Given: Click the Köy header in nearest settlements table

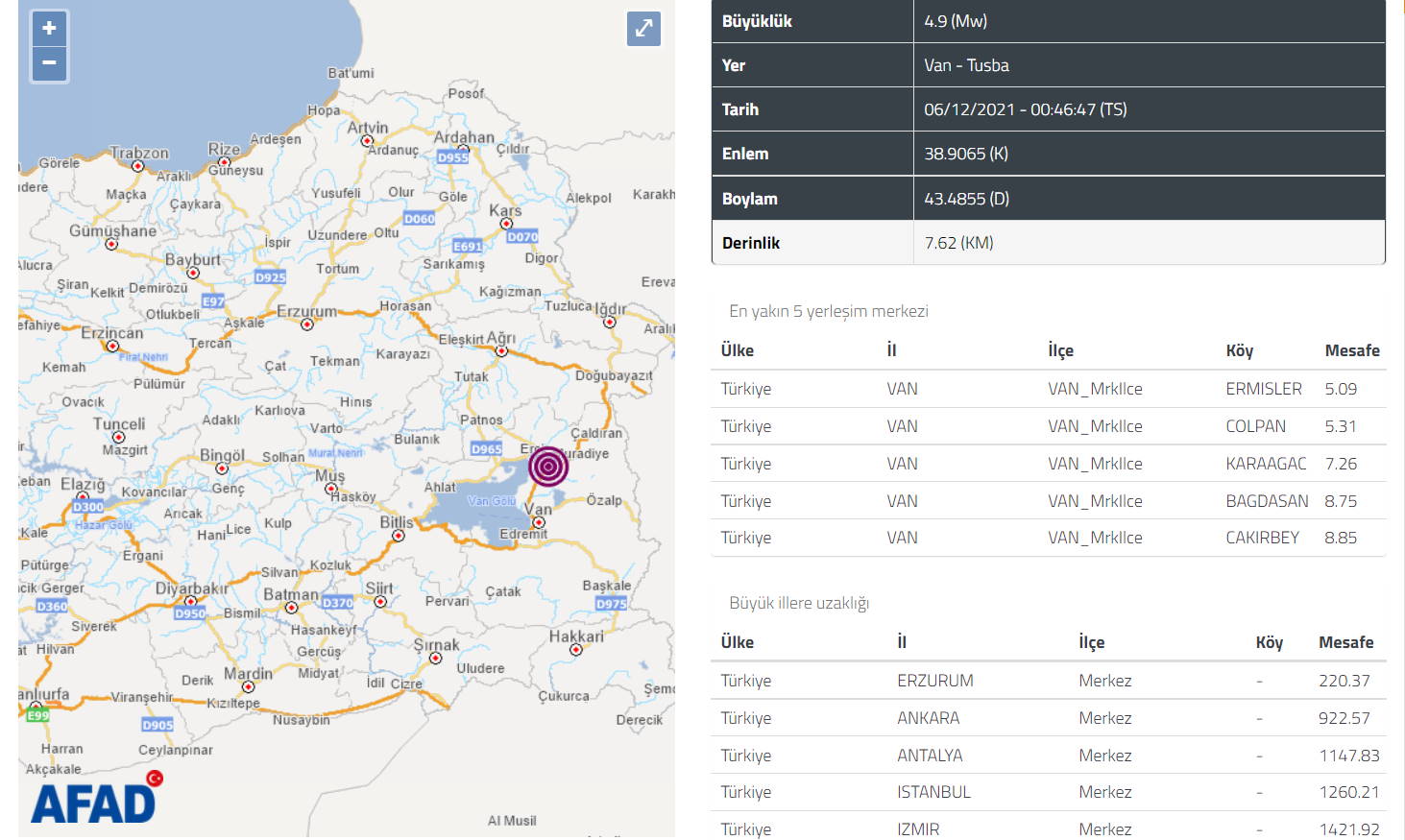Looking at the screenshot, I should click(1239, 350).
